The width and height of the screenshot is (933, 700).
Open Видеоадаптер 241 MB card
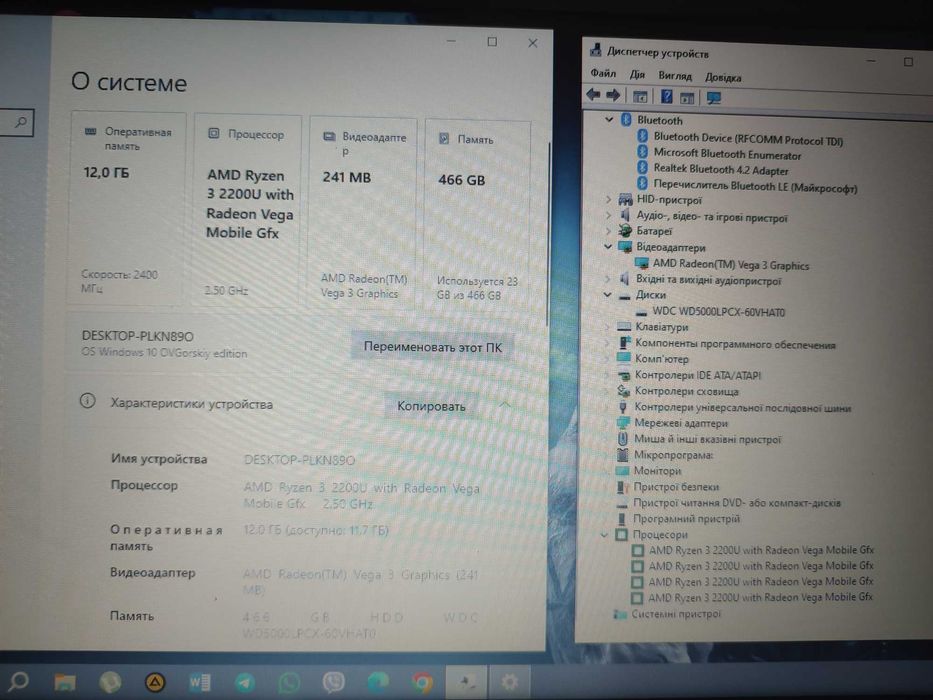click(363, 213)
